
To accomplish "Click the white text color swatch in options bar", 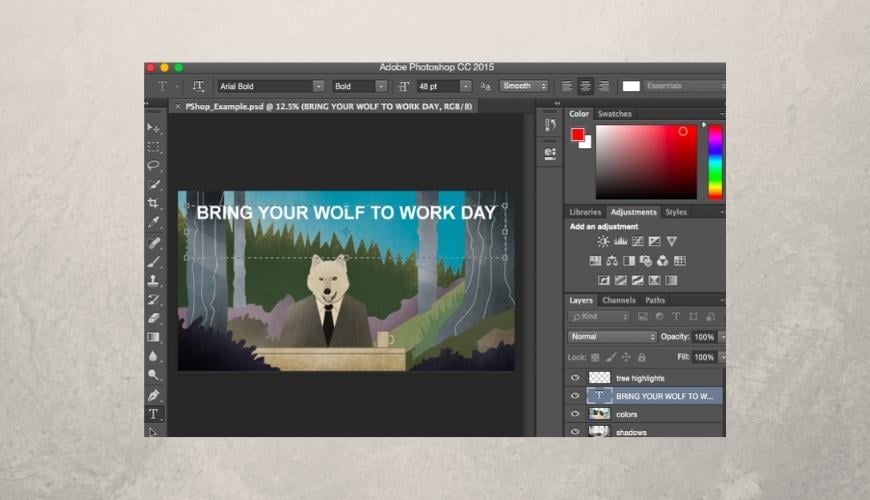I will (631, 86).
